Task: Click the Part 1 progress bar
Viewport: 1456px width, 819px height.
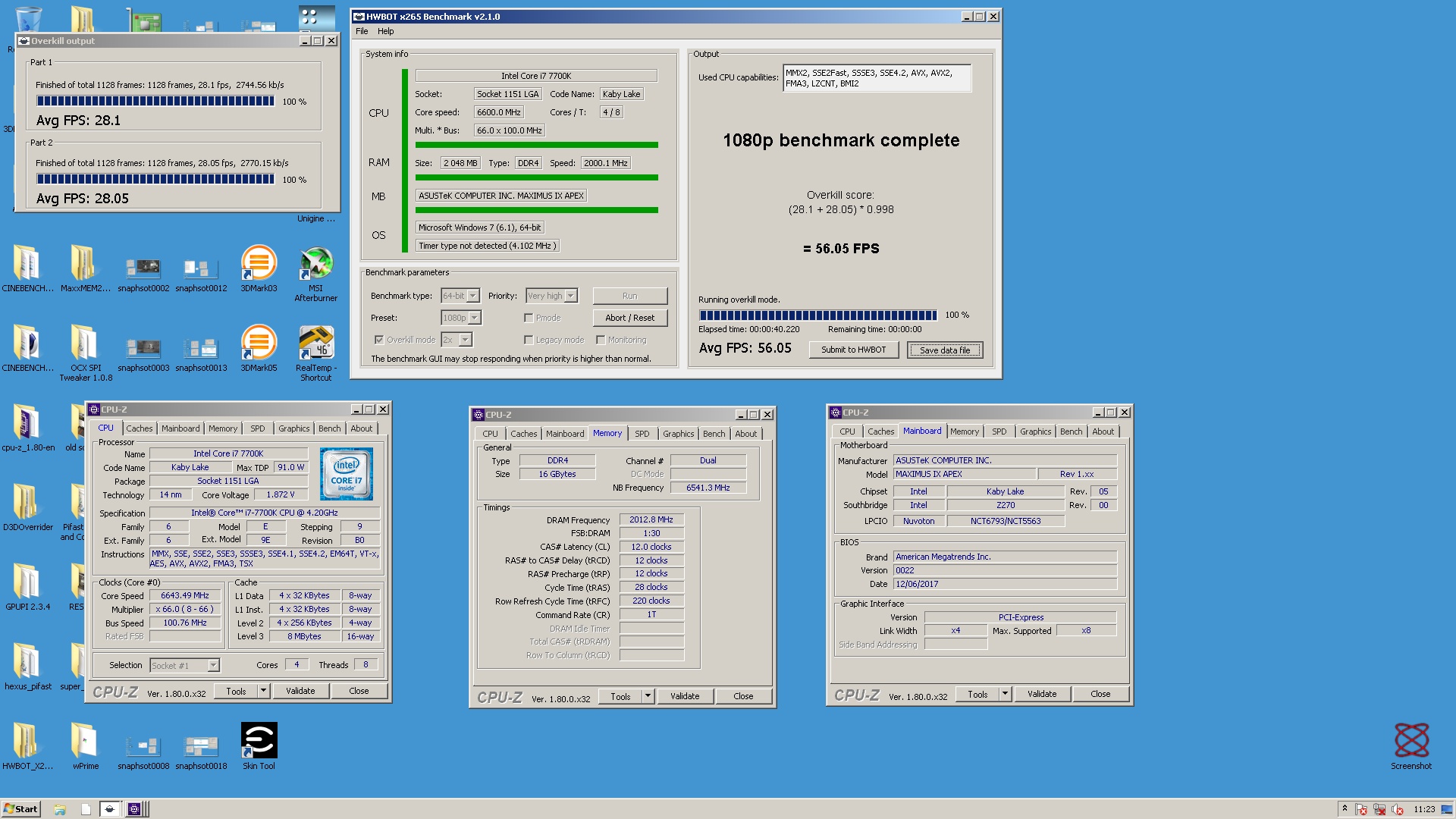Action: [155, 101]
